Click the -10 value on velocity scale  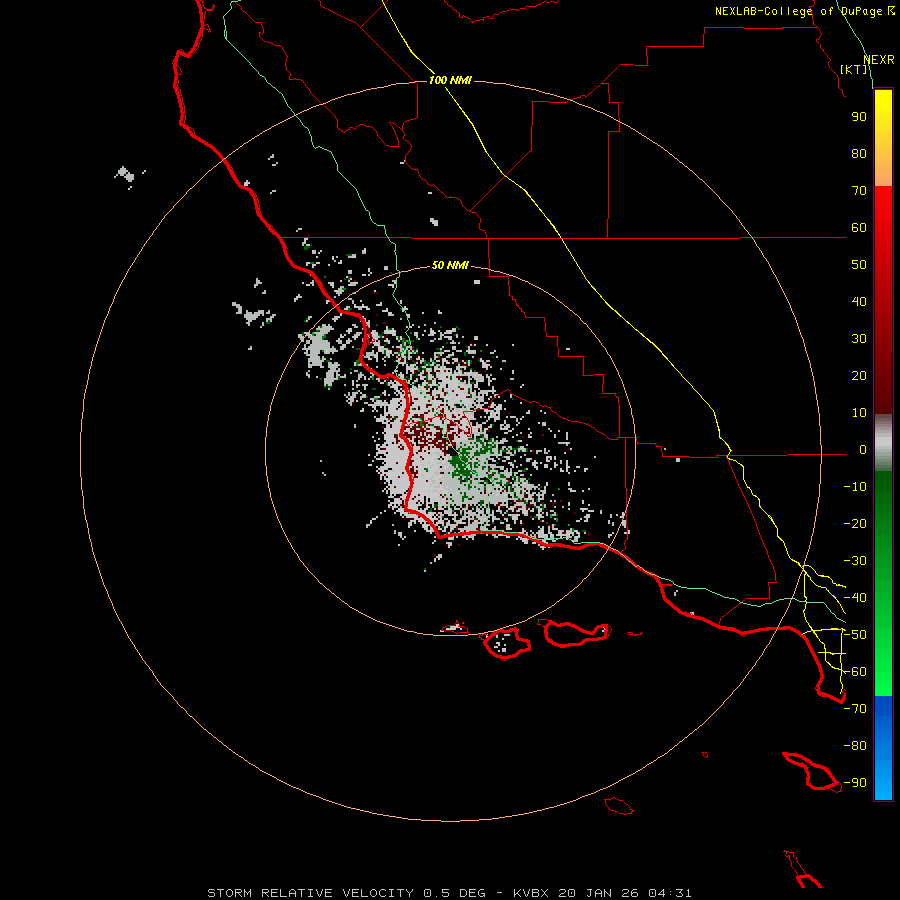point(855,487)
